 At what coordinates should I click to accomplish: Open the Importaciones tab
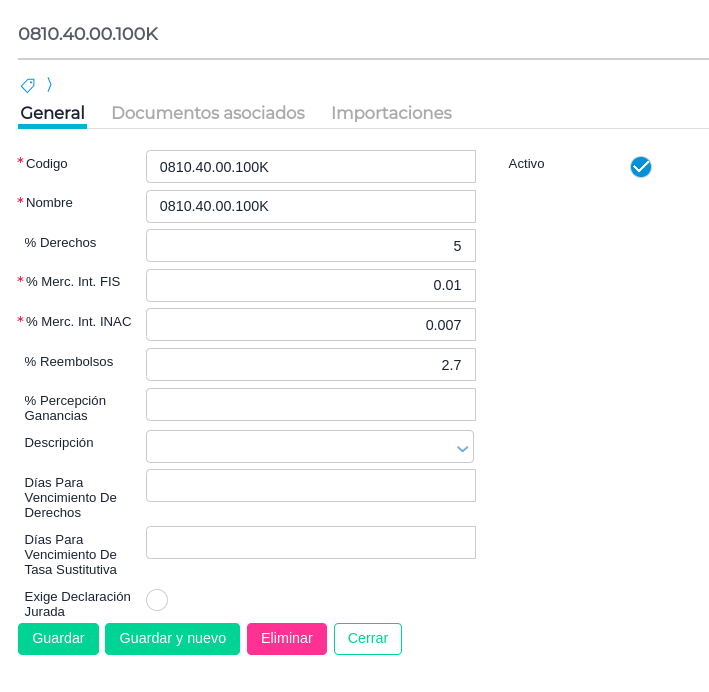point(391,113)
